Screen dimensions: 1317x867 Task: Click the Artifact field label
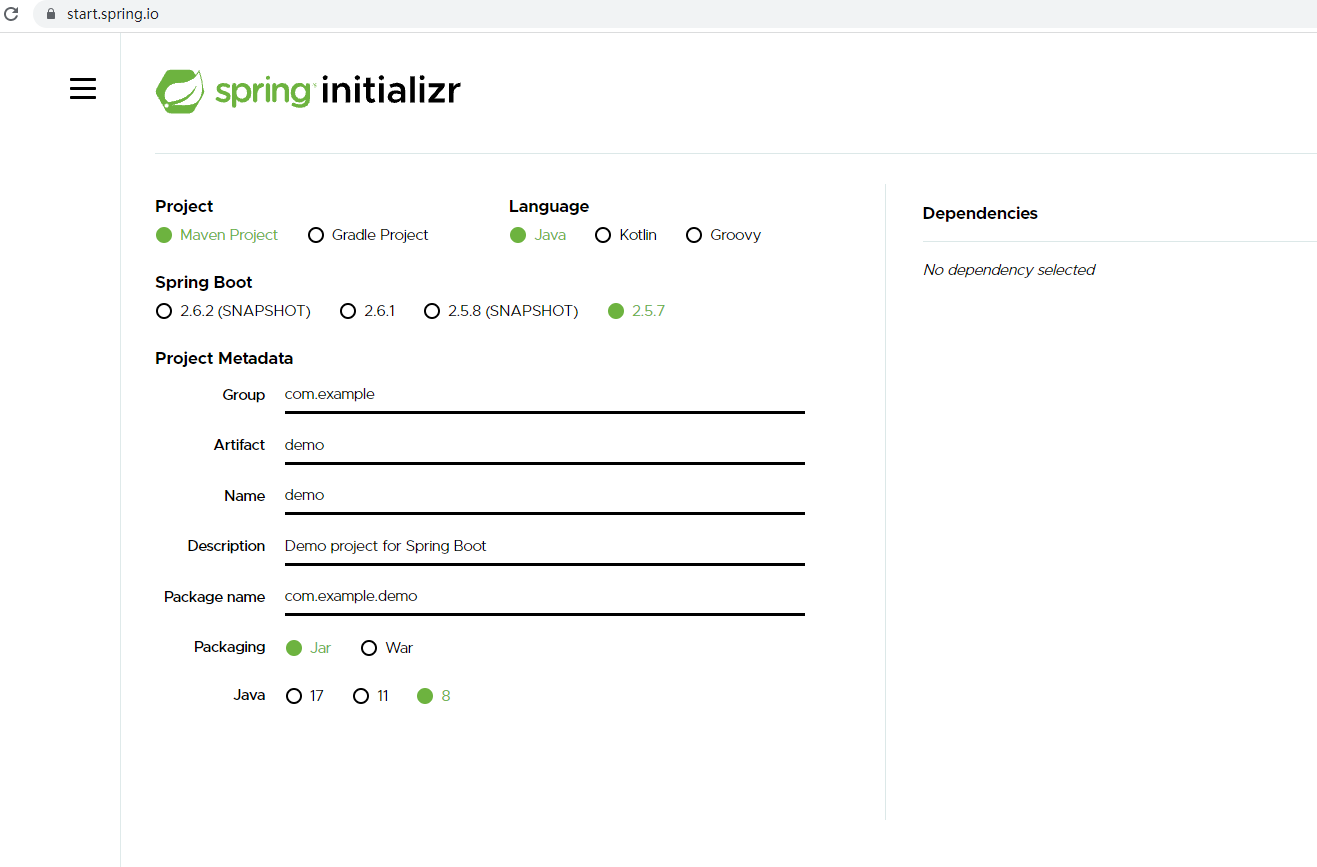[x=240, y=445]
